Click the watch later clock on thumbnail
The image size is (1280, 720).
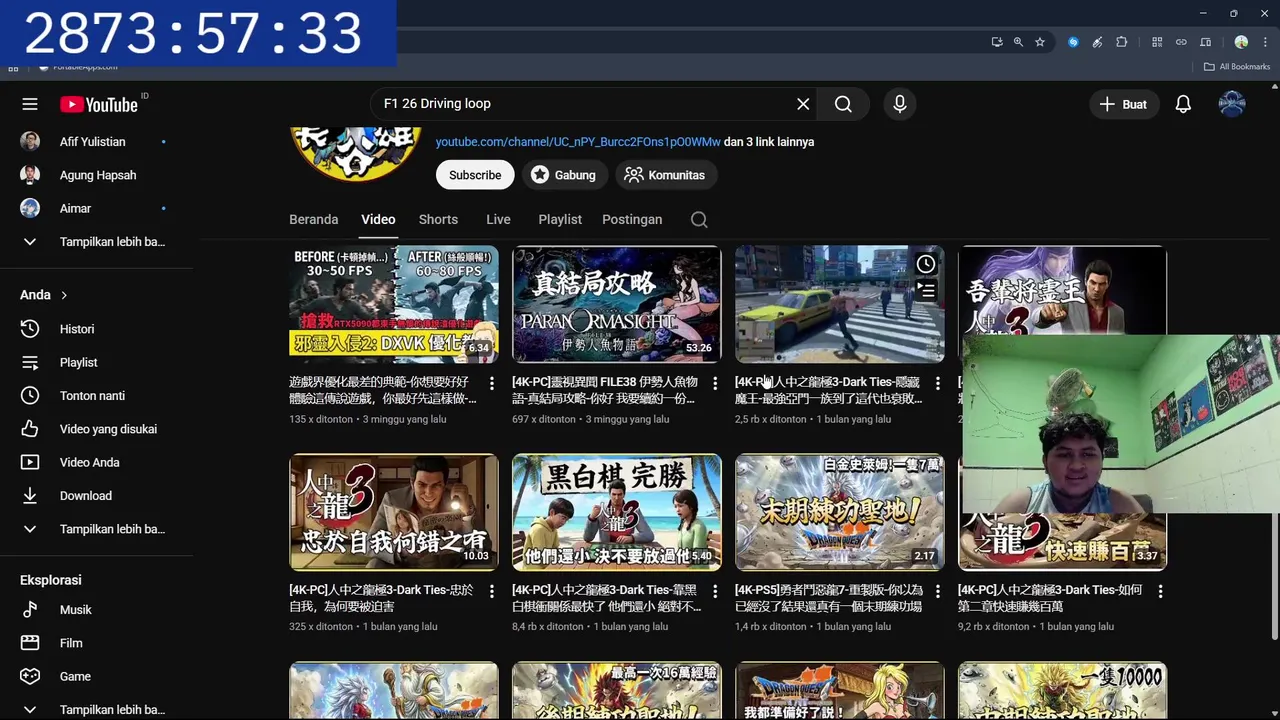click(926, 264)
